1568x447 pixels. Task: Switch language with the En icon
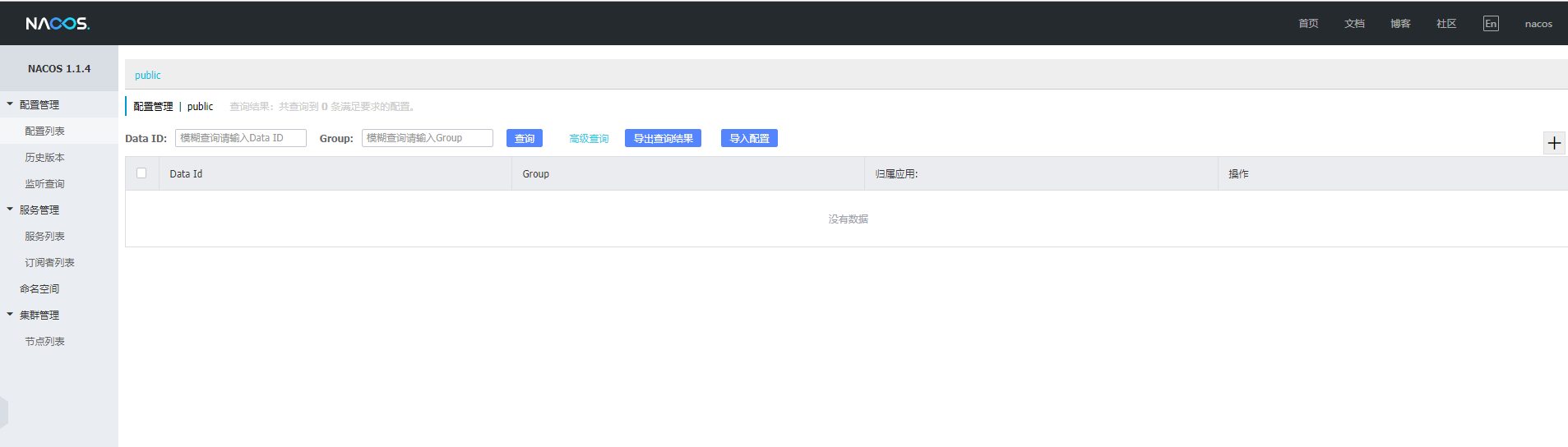coord(1491,24)
